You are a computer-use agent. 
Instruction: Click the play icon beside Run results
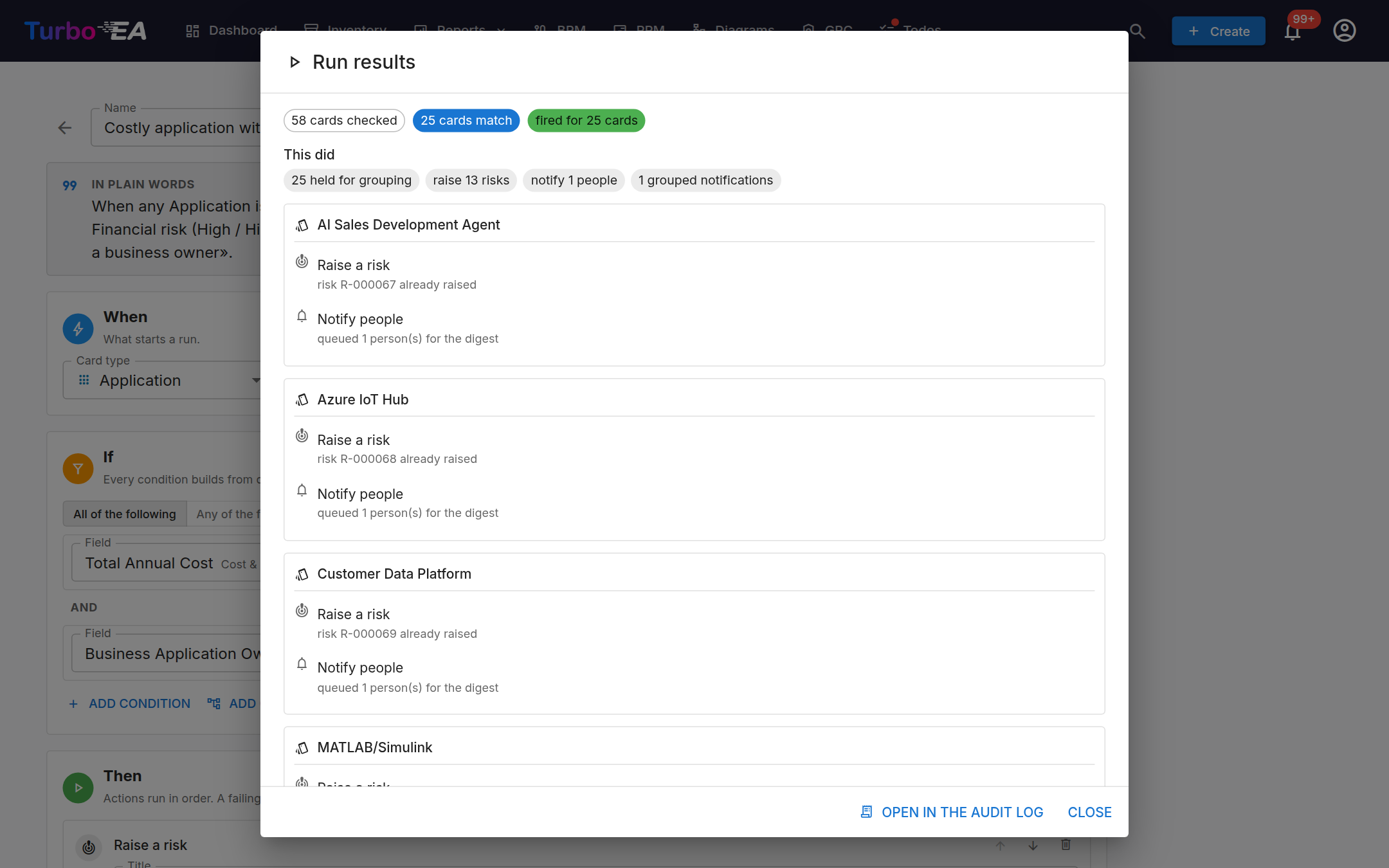(x=295, y=62)
